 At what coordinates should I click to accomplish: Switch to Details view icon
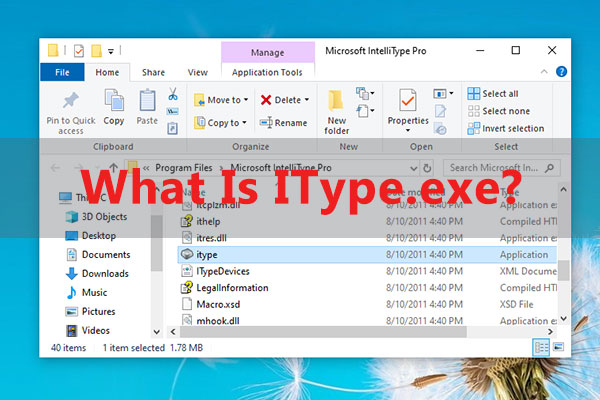tap(541, 347)
